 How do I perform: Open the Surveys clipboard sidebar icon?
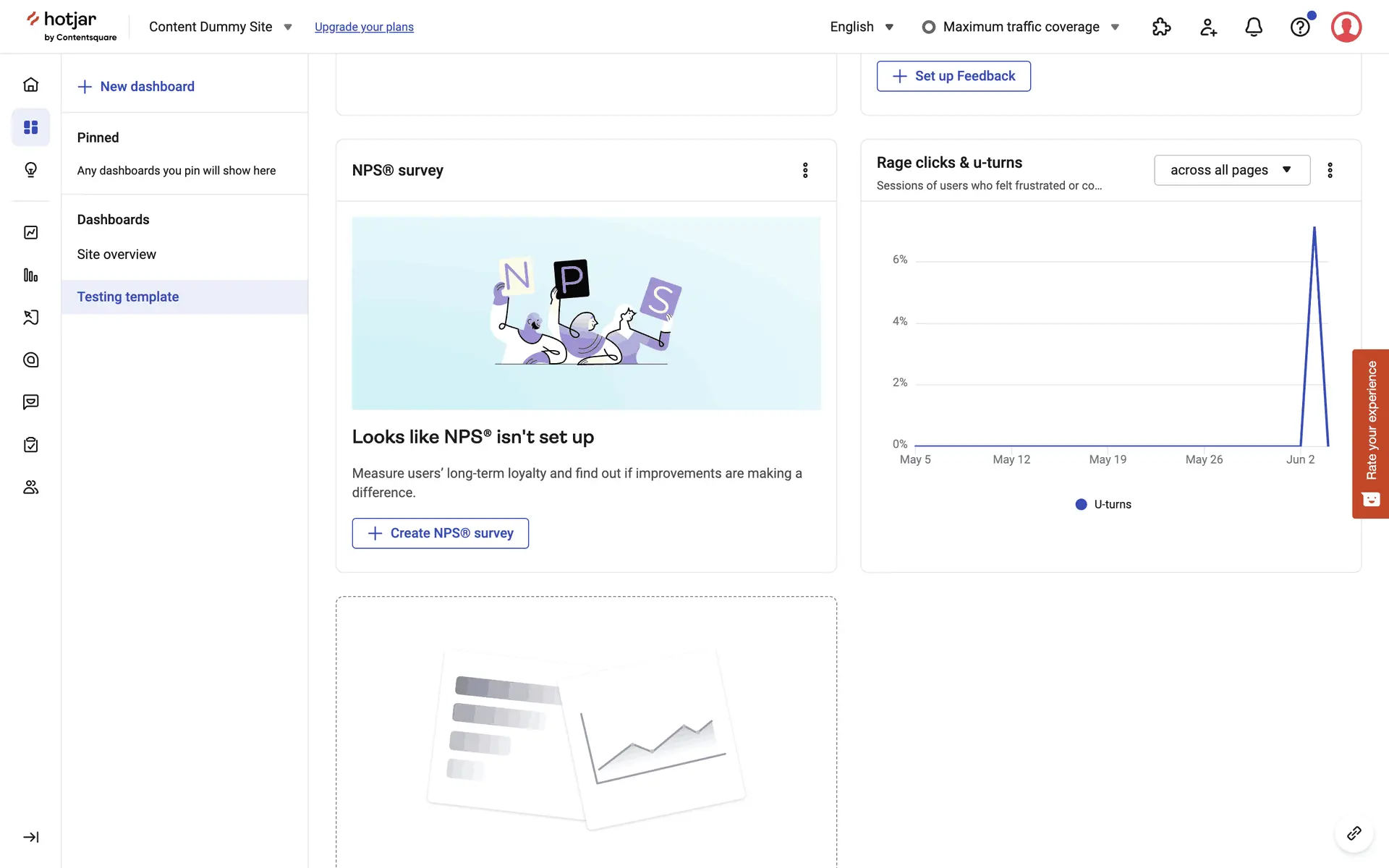pos(30,445)
